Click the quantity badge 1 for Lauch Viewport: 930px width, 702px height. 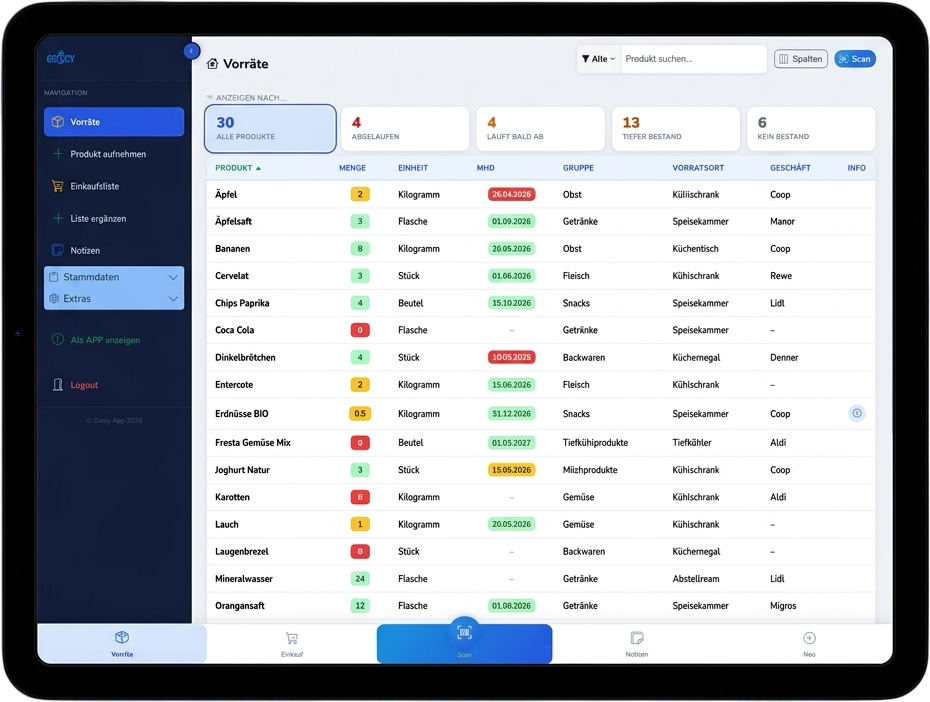point(360,525)
